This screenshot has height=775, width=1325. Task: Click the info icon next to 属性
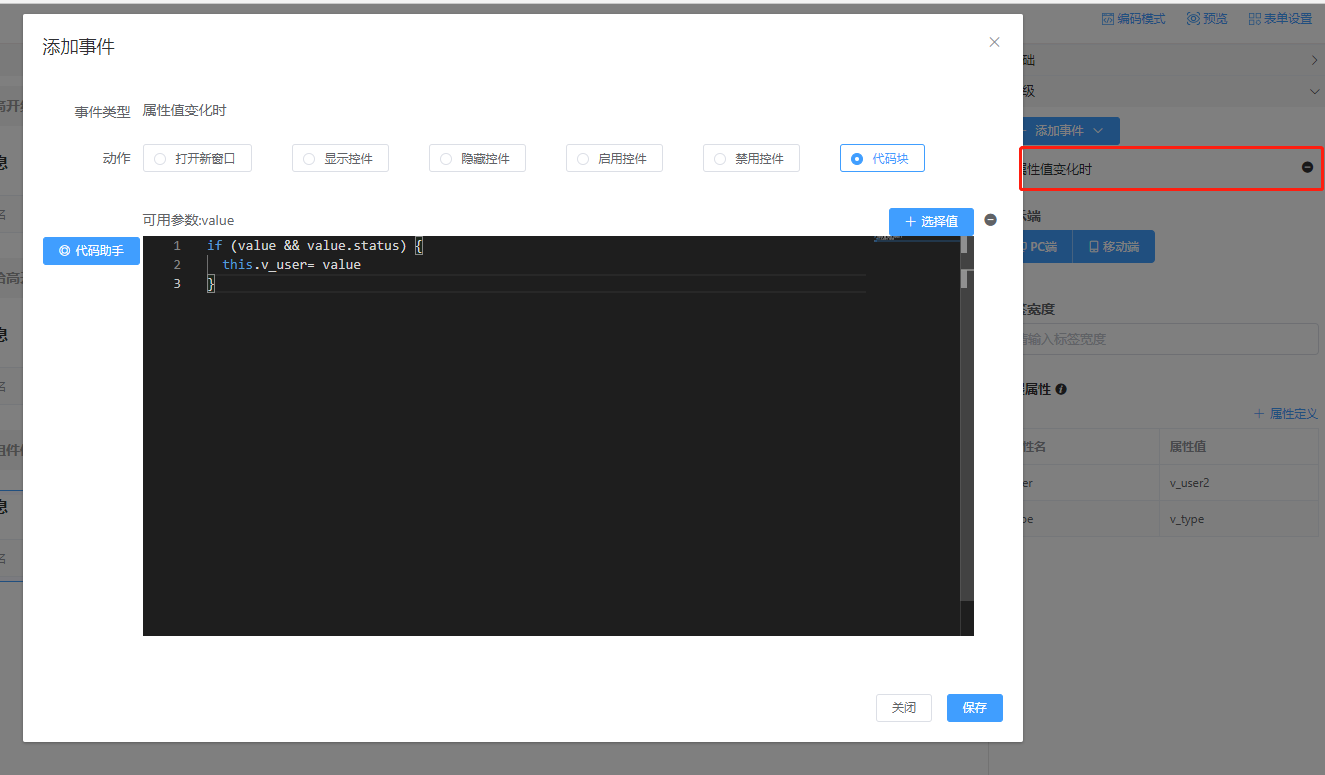[x=1061, y=389]
